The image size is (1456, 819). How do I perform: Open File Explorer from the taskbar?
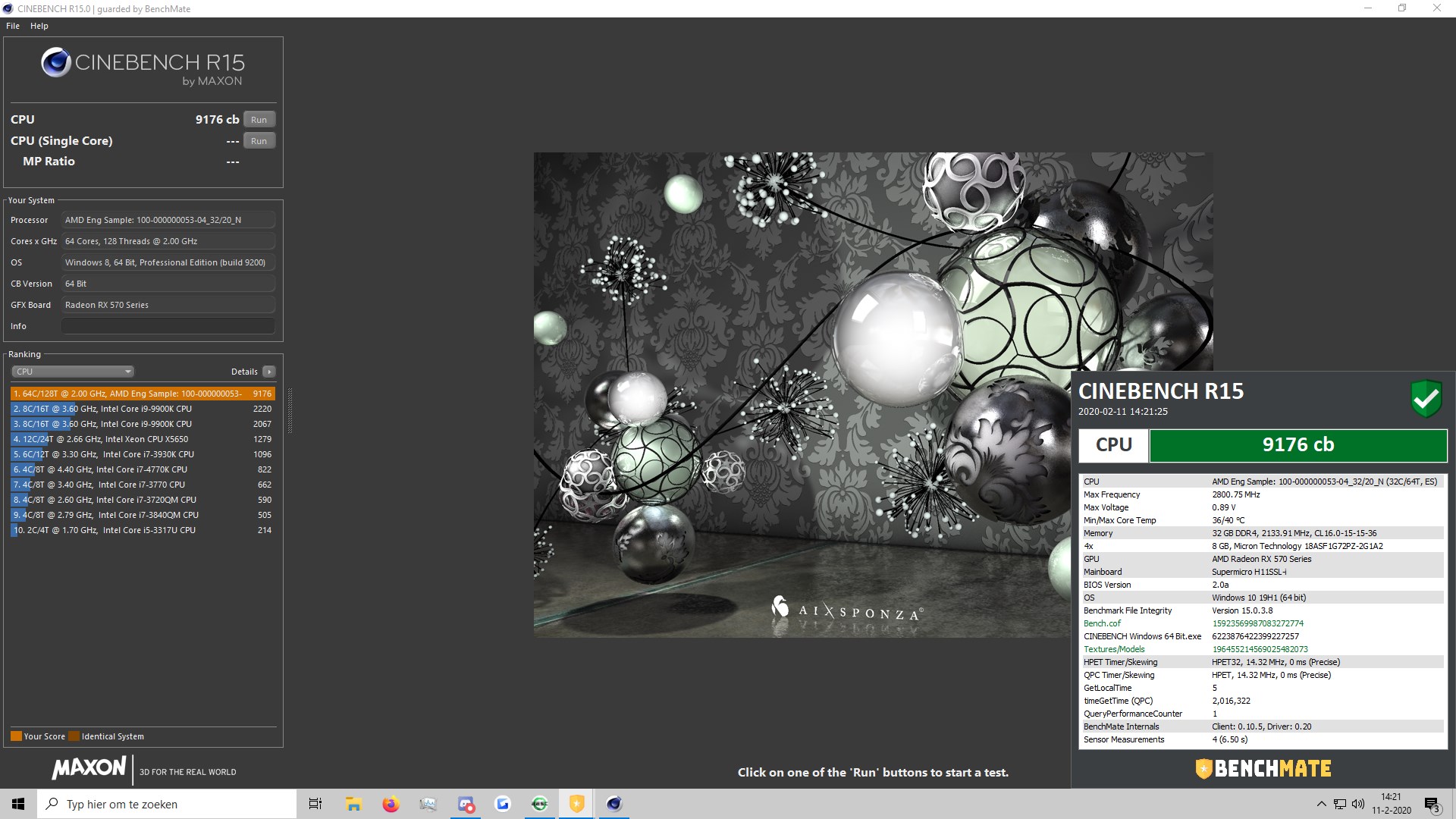pyautogui.click(x=353, y=804)
